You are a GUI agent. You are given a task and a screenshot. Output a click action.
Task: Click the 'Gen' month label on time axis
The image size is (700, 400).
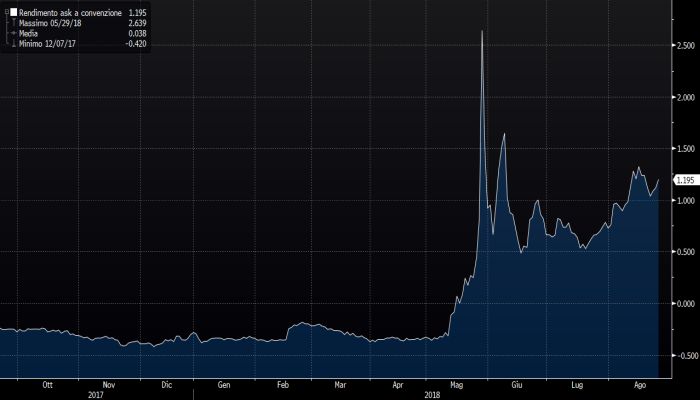[x=224, y=383]
